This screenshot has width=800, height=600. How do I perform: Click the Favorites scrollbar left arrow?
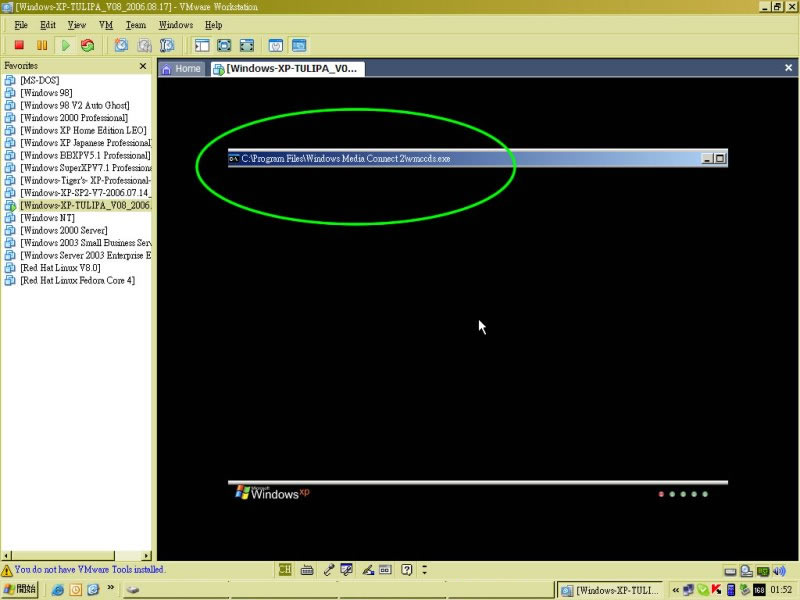click(6, 555)
